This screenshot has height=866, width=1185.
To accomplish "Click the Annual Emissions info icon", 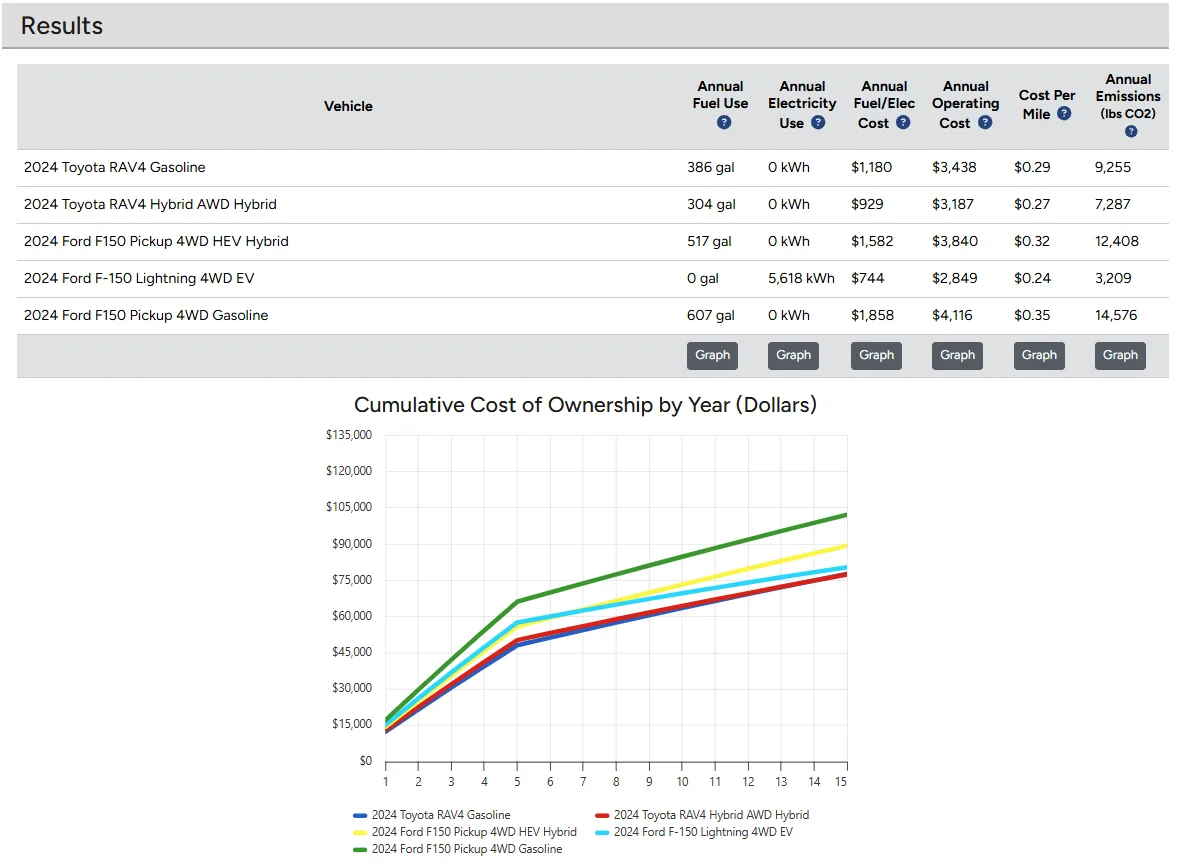I will pyautogui.click(x=1129, y=131).
